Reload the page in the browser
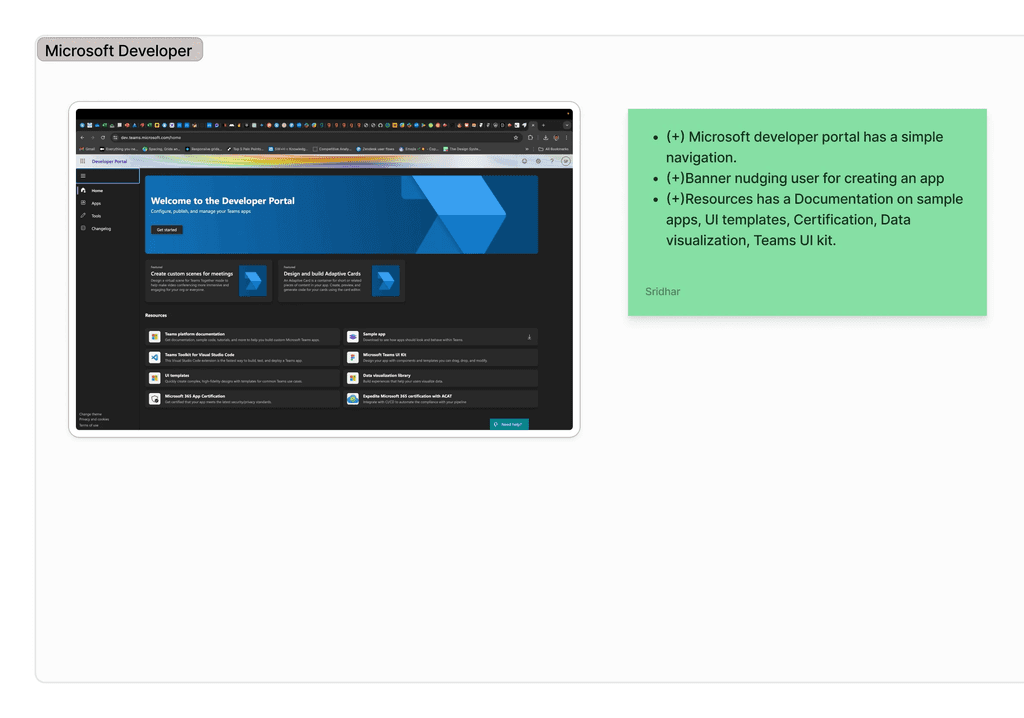Viewport: 1024px width, 718px height. click(103, 137)
